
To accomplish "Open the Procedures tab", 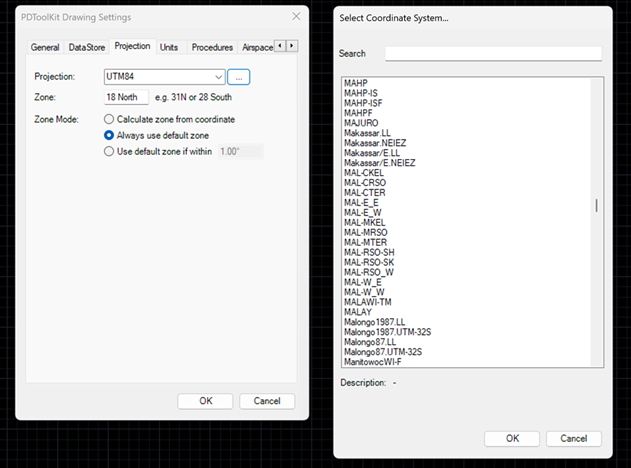I will pyautogui.click(x=212, y=47).
